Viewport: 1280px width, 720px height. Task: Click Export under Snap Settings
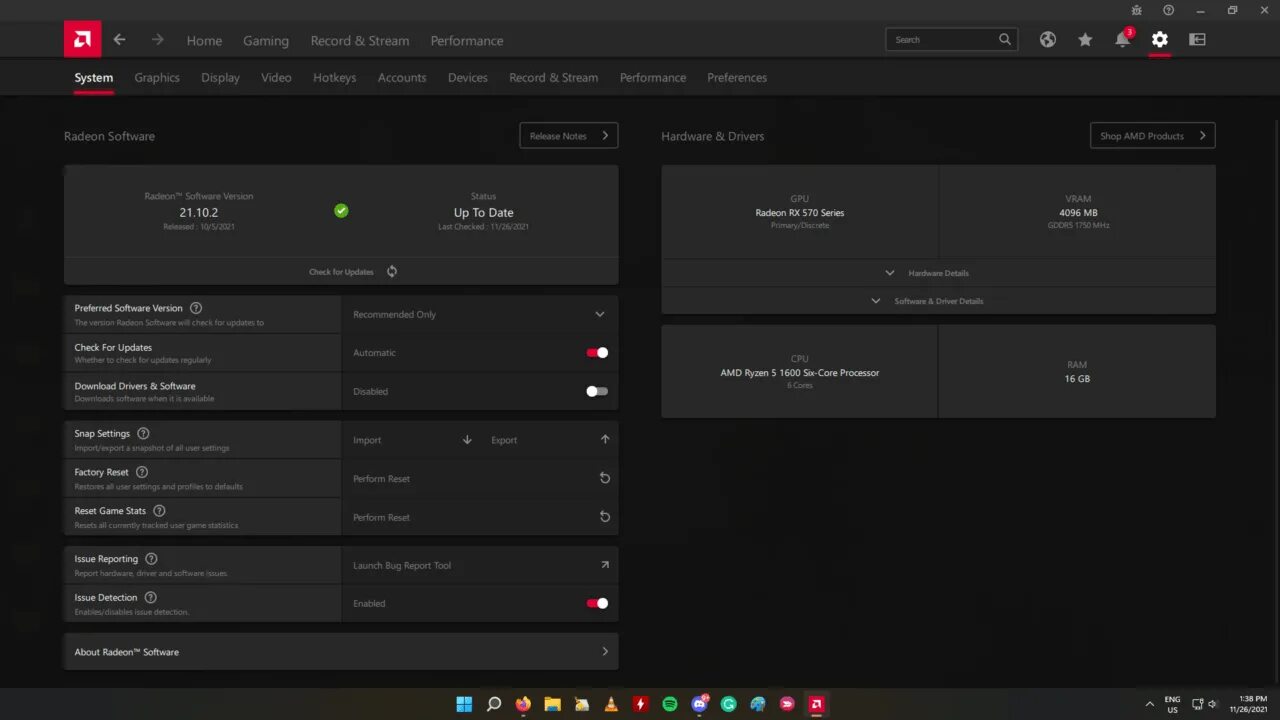pos(504,440)
